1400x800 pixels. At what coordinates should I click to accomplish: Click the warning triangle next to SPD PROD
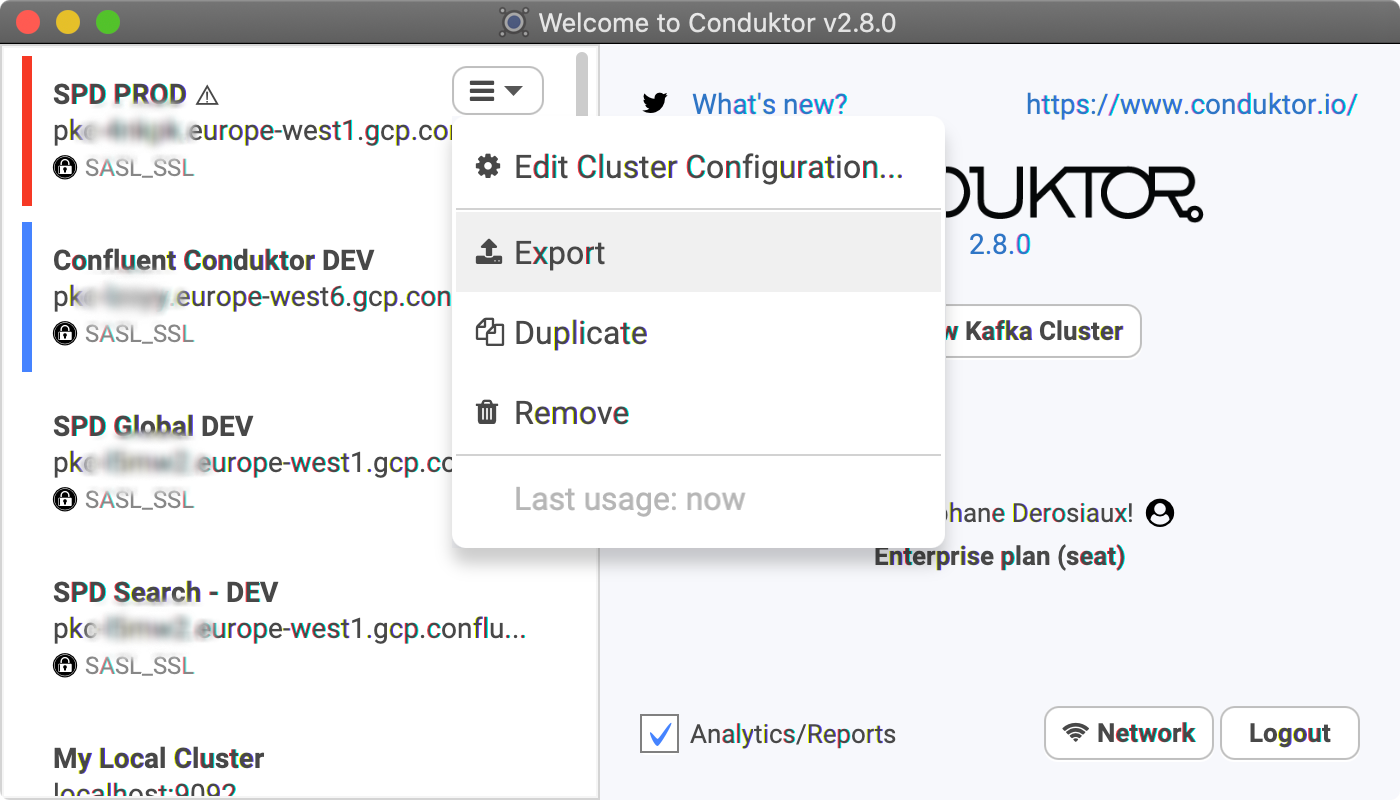pyautogui.click(x=207, y=96)
